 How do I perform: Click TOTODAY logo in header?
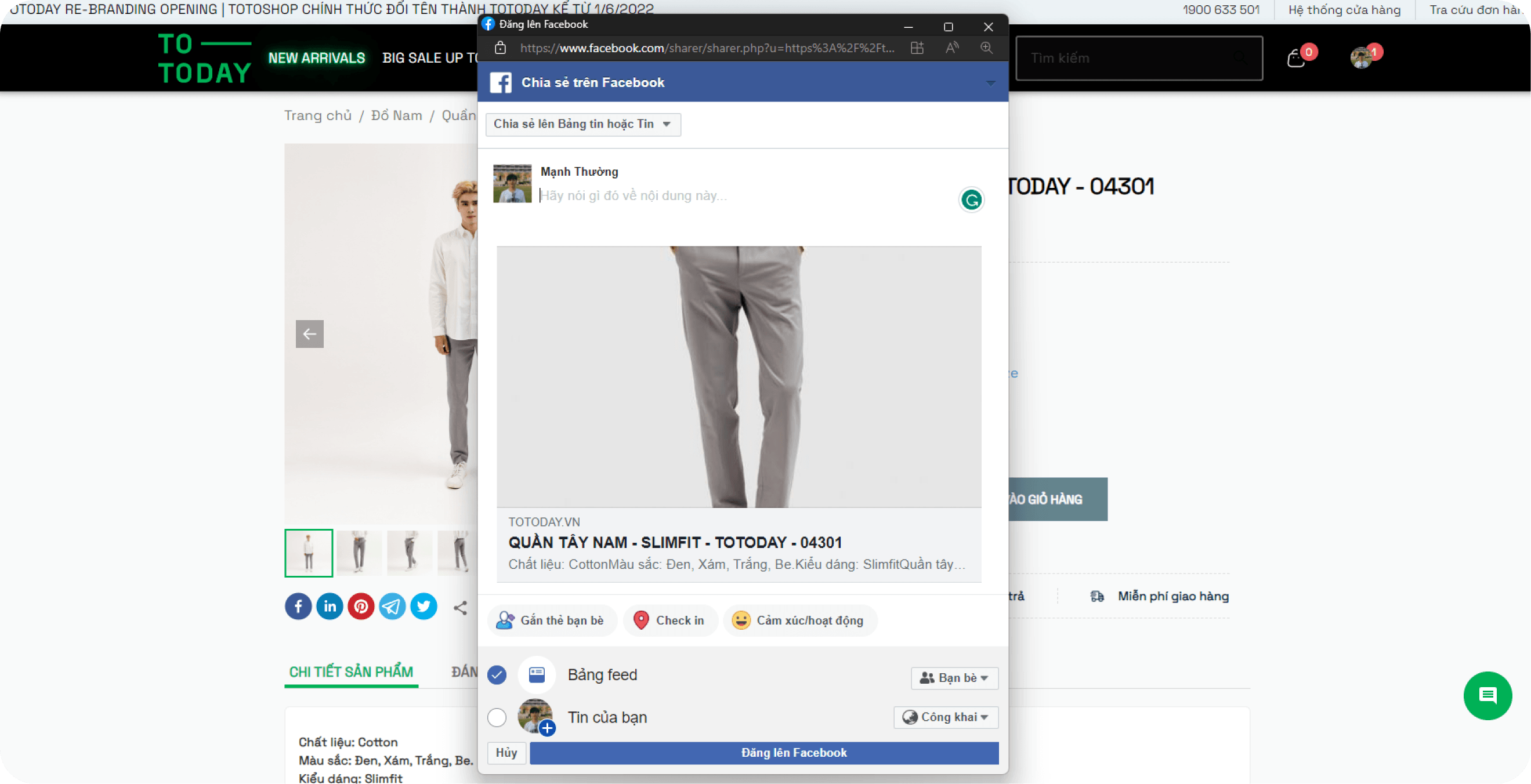point(204,58)
